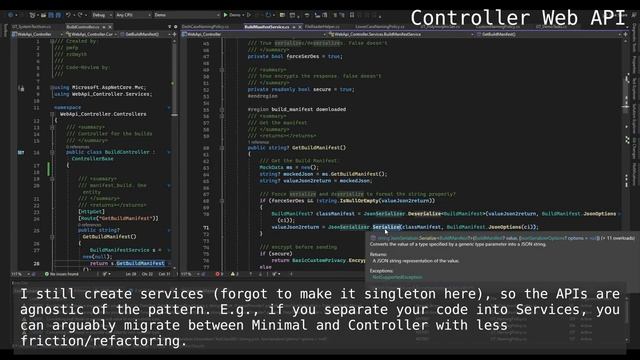
Task: Click the right status bar cleanup brush icon
Action: tap(275, 274)
